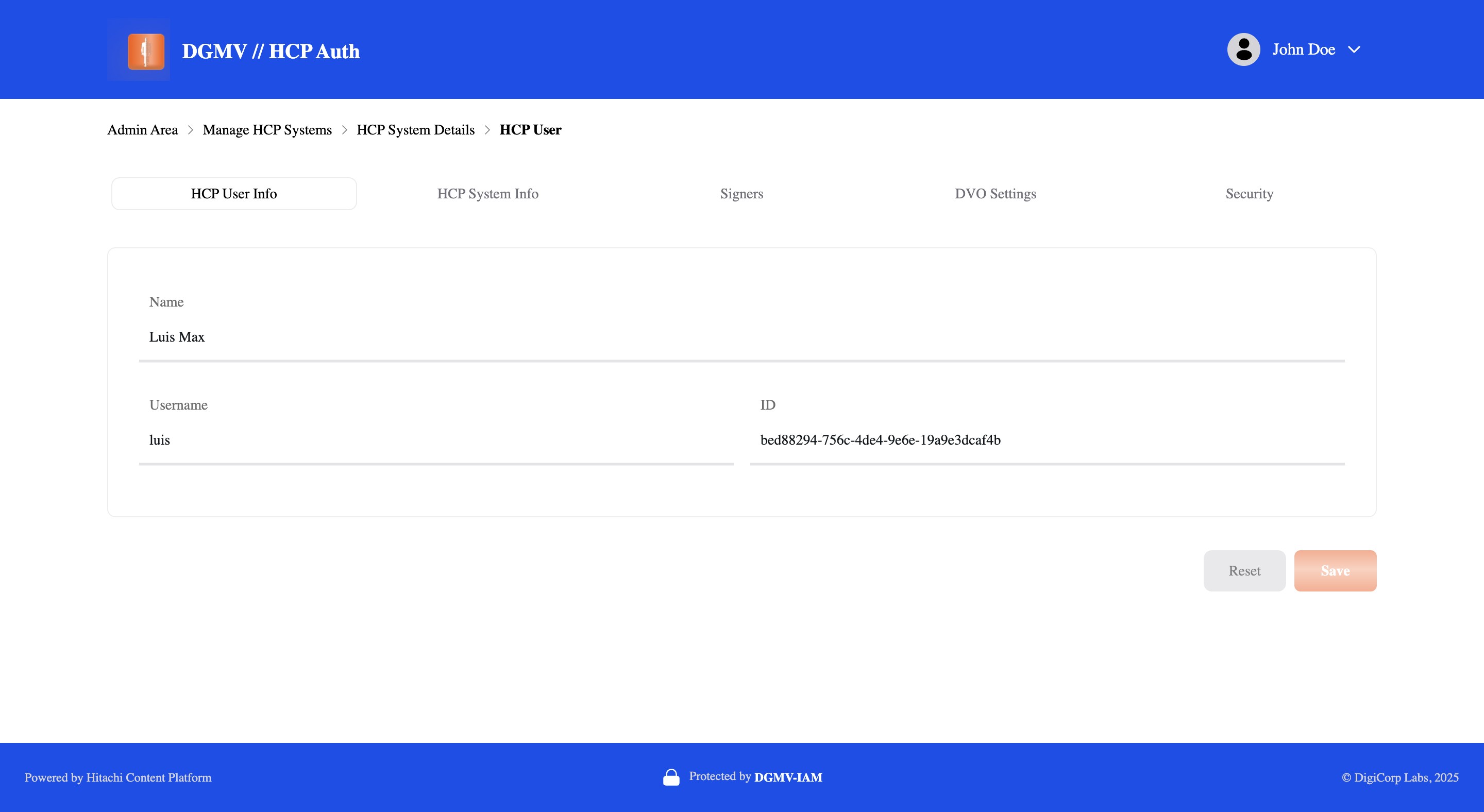Open the Security tab
Viewport: 1484px width, 812px height.
1250,194
